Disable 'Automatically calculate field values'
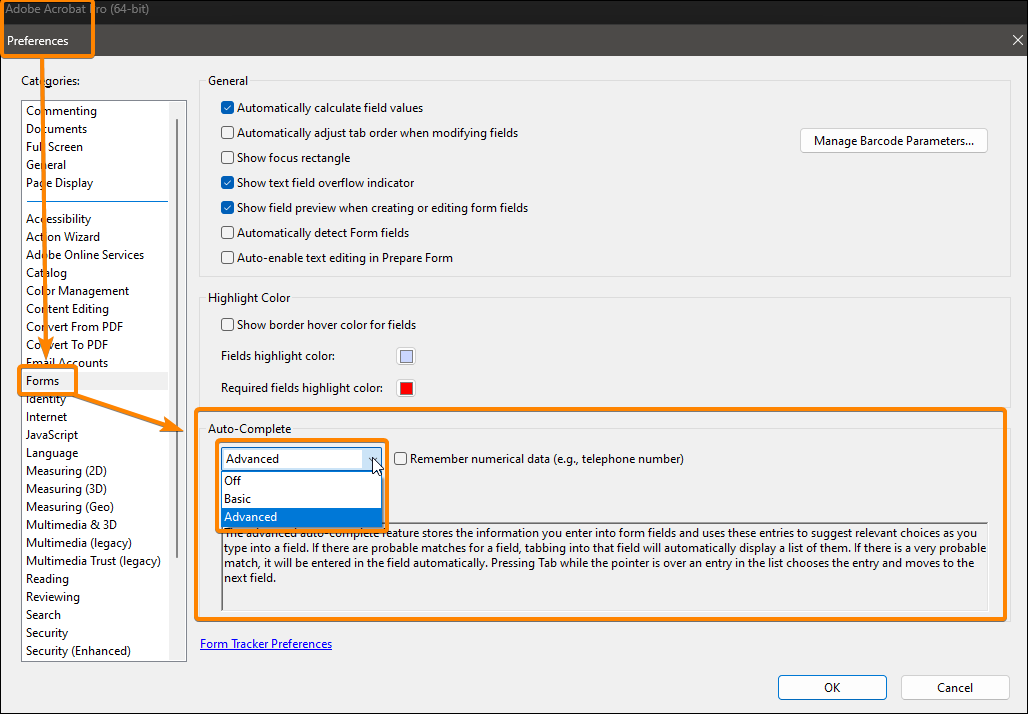 (227, 107)
